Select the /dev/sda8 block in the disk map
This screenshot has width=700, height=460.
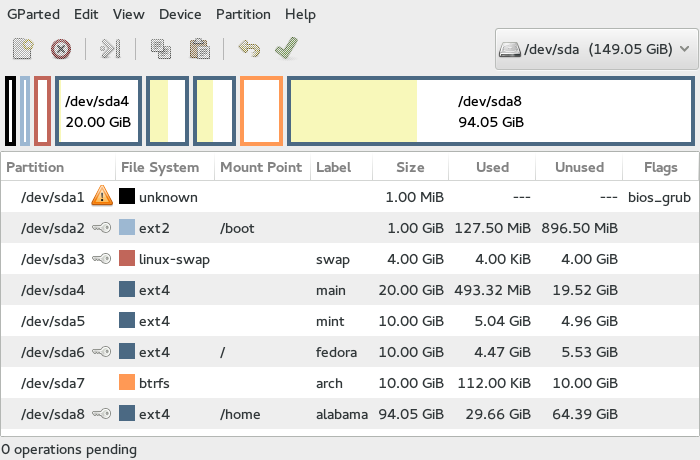coord(490,112)
